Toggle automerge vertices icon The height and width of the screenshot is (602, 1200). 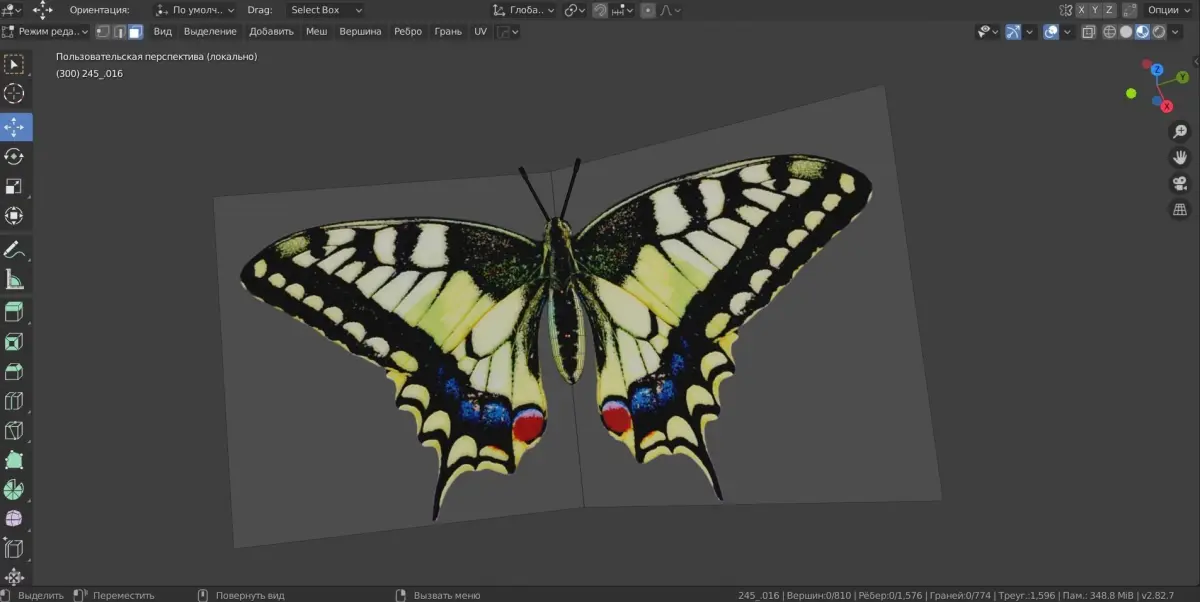click(1130, 10)
